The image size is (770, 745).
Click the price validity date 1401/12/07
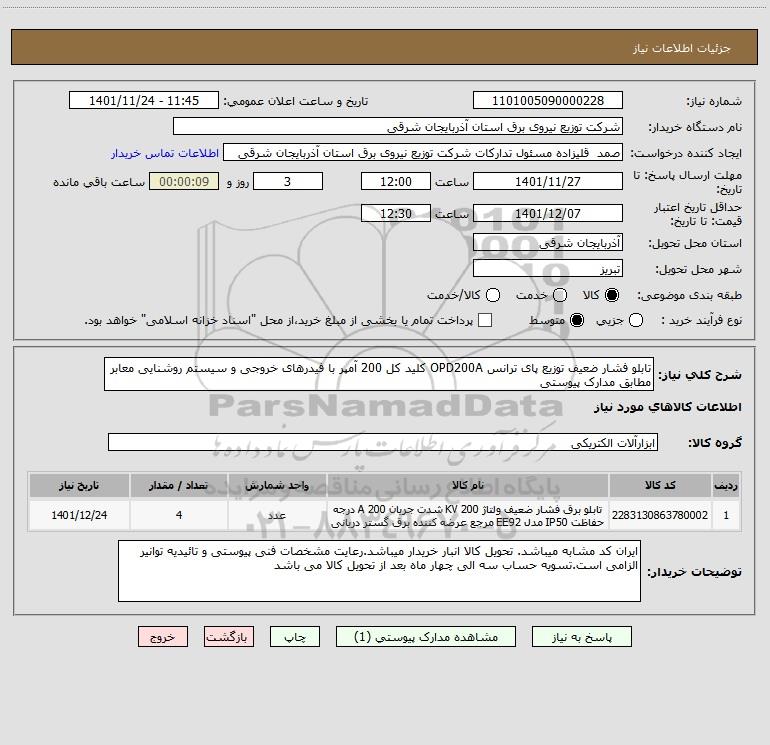pyautogui.click(x=548, y=213)
